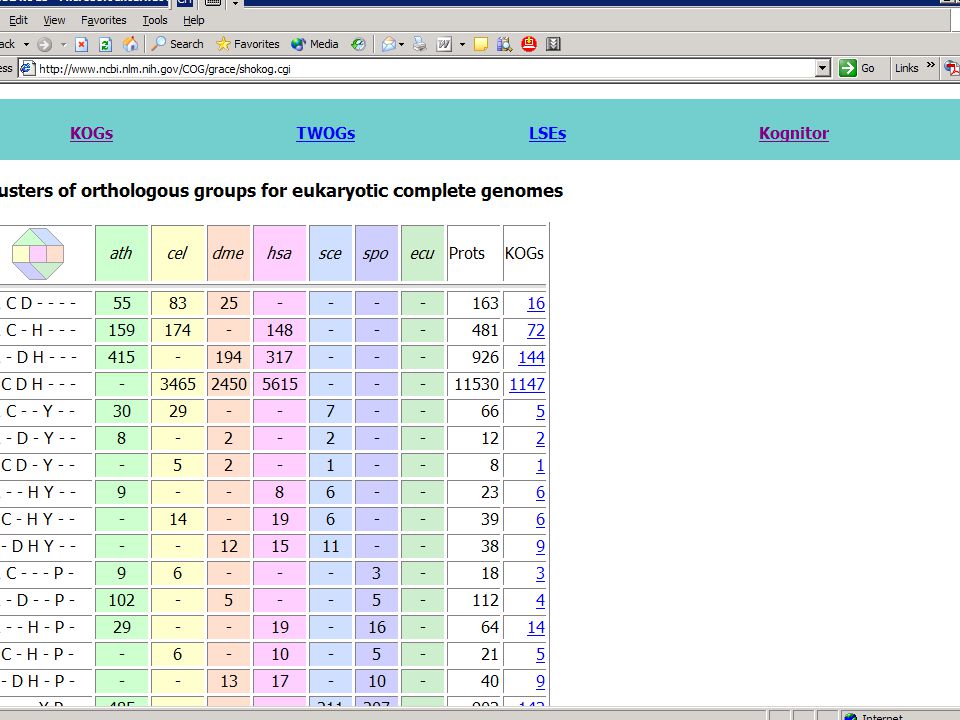
Task: Open the 14 KOGs link
Action: [536, 627]
